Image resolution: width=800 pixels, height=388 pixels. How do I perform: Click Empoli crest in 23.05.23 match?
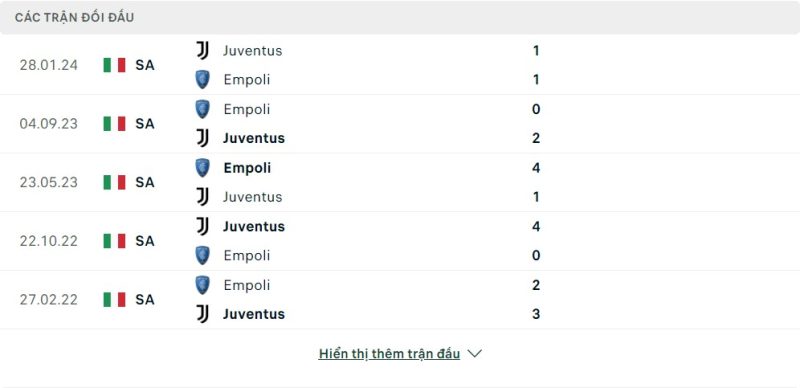pyautogui.click(x=203, y=168)
